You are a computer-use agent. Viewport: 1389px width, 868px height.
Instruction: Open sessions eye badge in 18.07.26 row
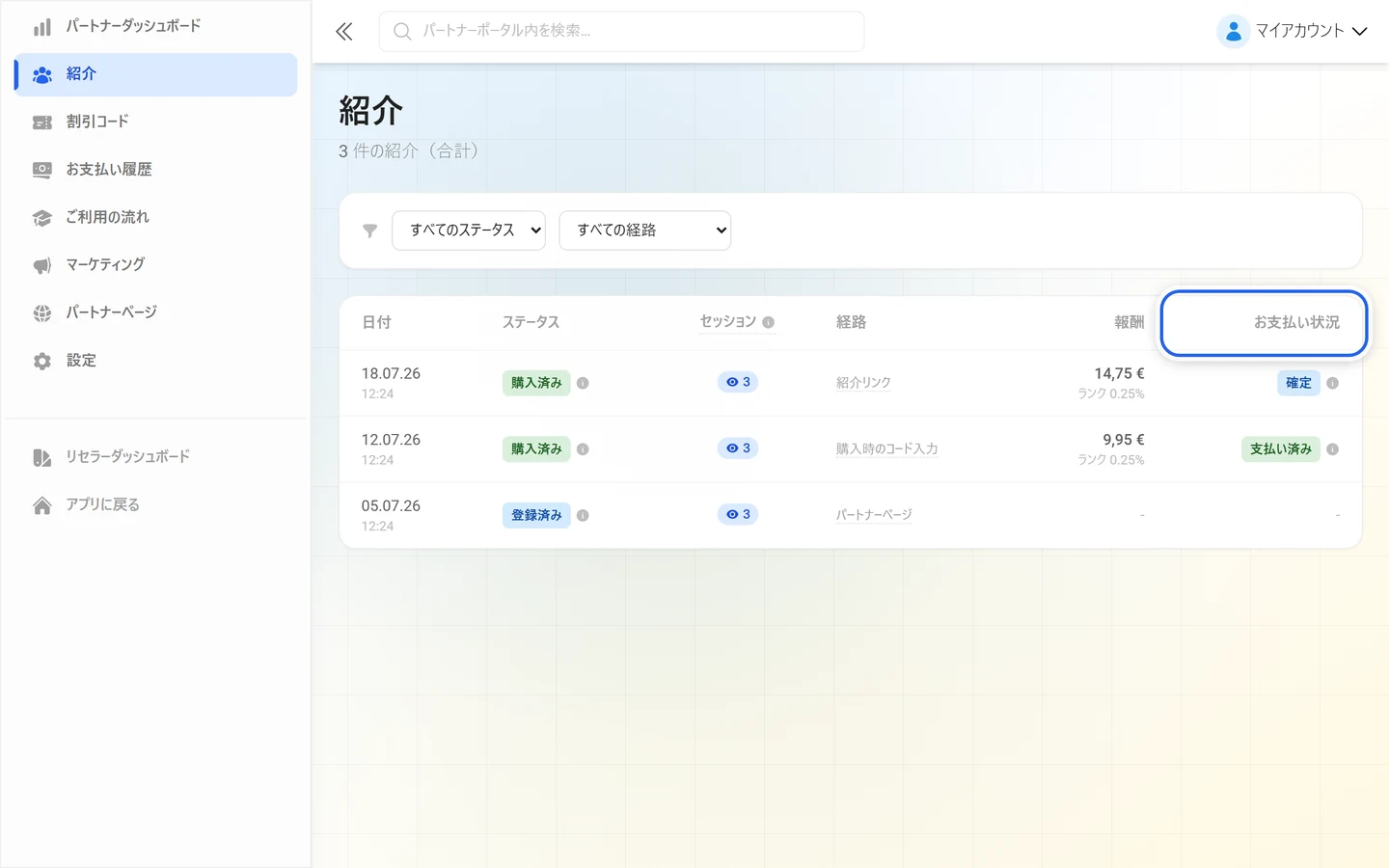pos(738,382)
